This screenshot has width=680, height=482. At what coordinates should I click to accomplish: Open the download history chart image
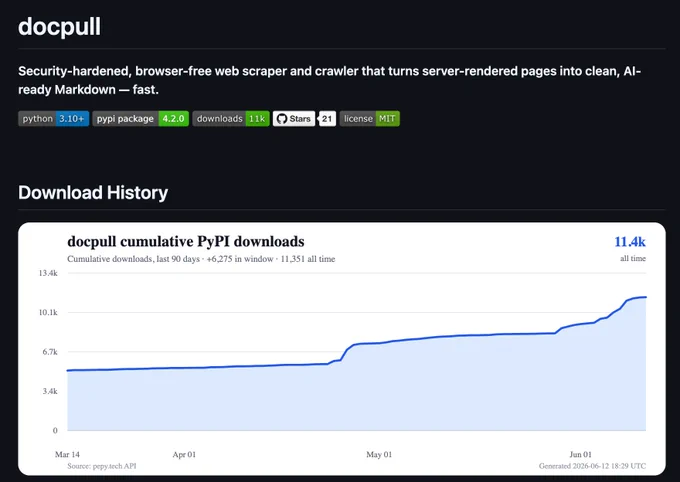pyautogui.click(x=342, y=349)
